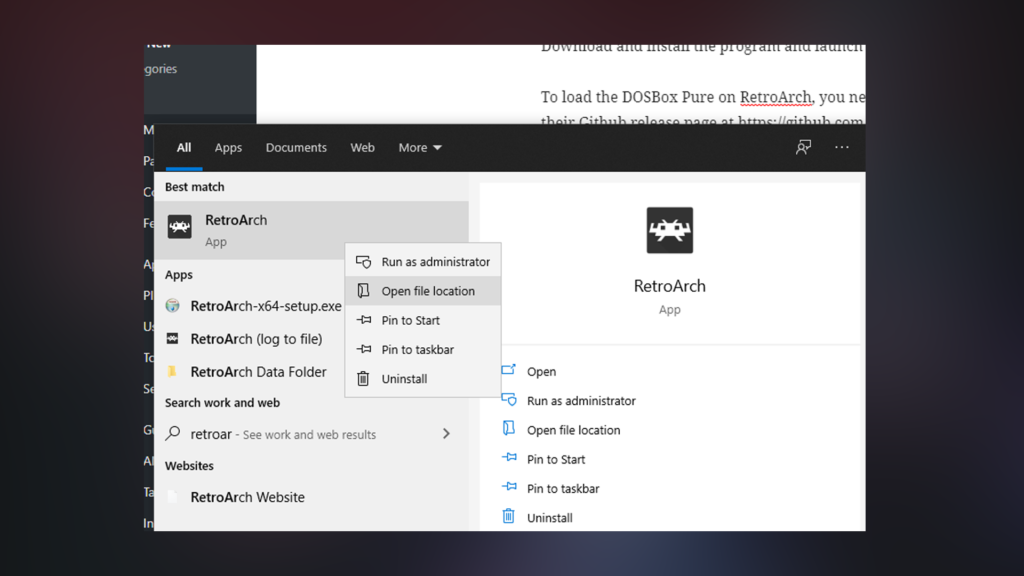Click the RetroArch Data Folder yellow icon
Viewport: 1024px width, 576px height.
(172, 371)
